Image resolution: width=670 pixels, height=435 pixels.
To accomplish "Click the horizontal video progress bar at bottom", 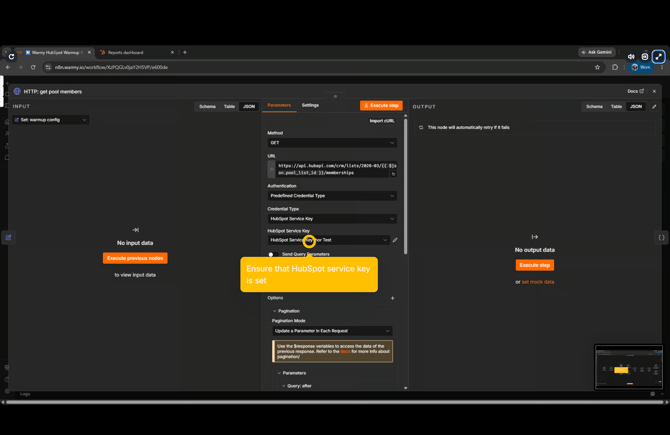I will click(335, 402).
